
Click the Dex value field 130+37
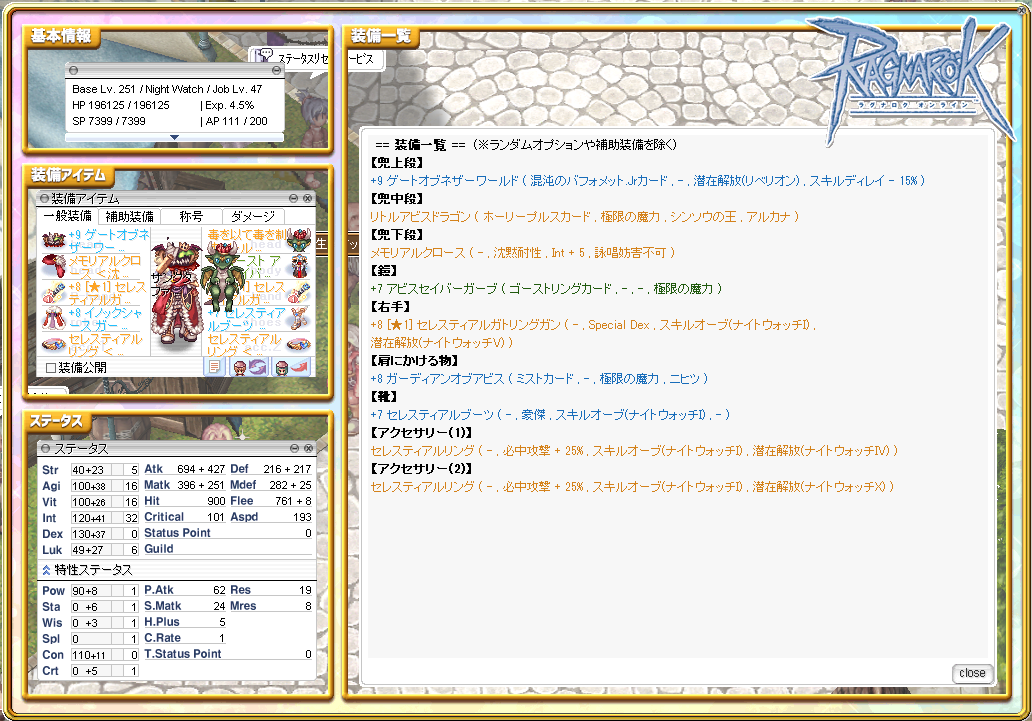[x=90, y=533]
